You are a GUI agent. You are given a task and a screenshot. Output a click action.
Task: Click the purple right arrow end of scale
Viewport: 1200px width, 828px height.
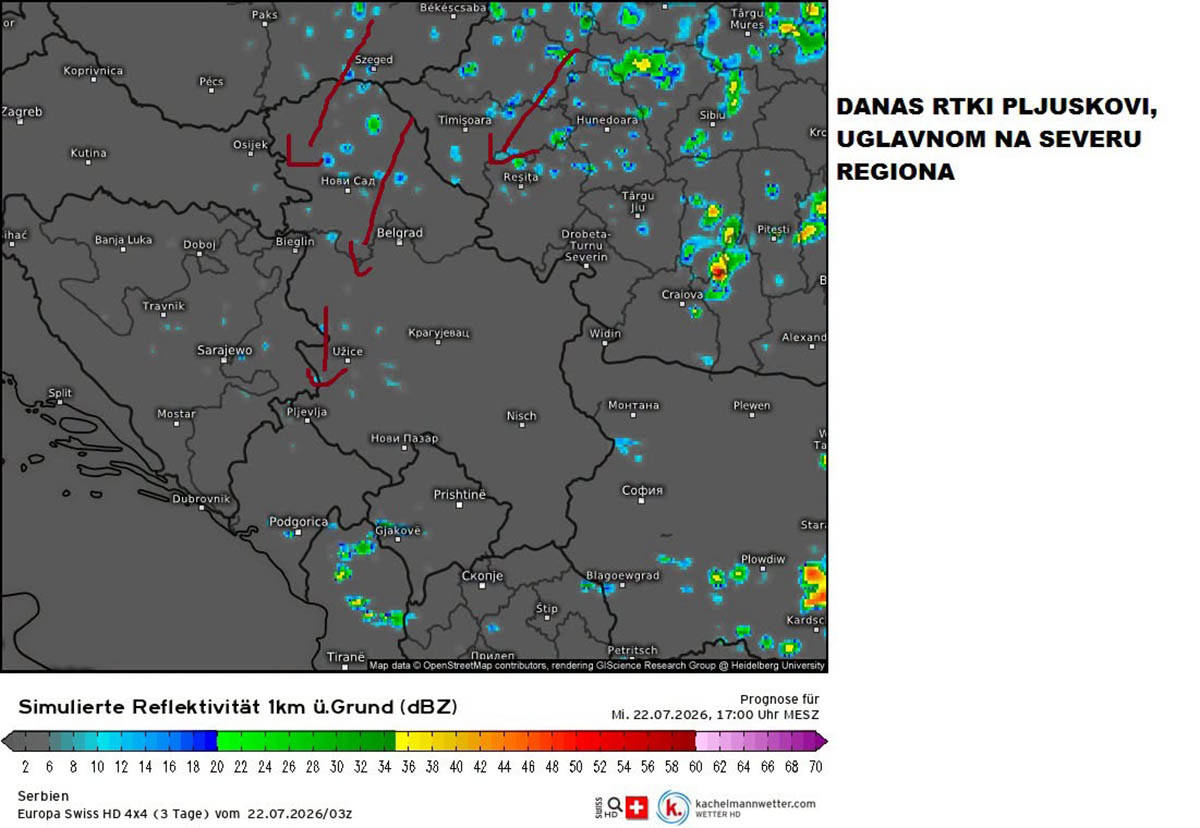(821, 741)
